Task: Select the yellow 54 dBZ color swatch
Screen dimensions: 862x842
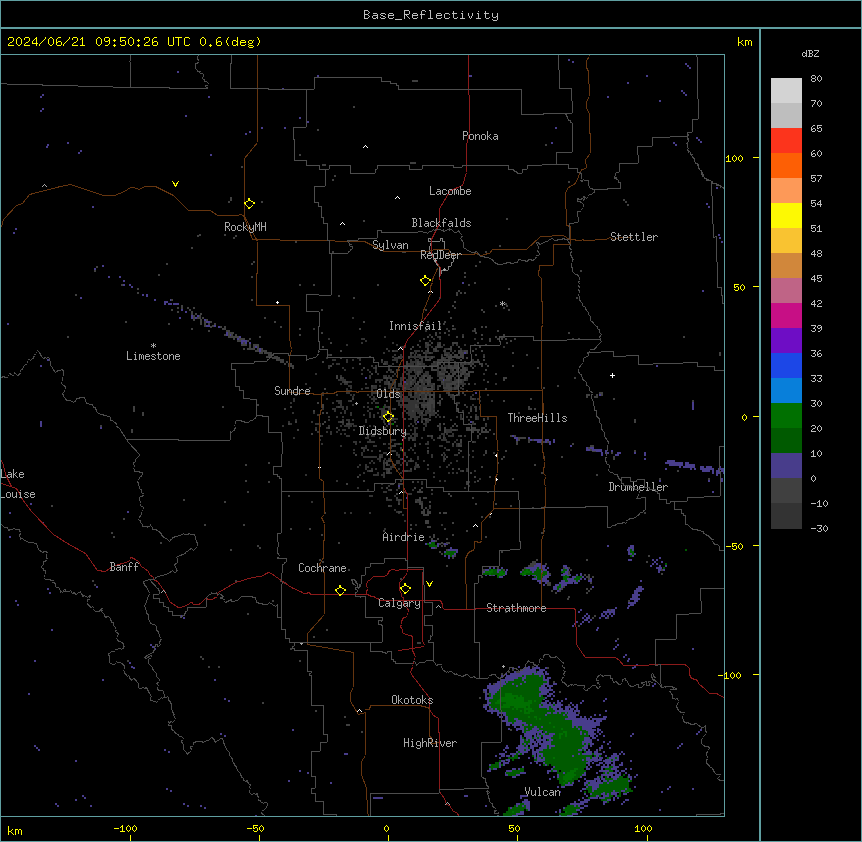Action: [786, 215]
